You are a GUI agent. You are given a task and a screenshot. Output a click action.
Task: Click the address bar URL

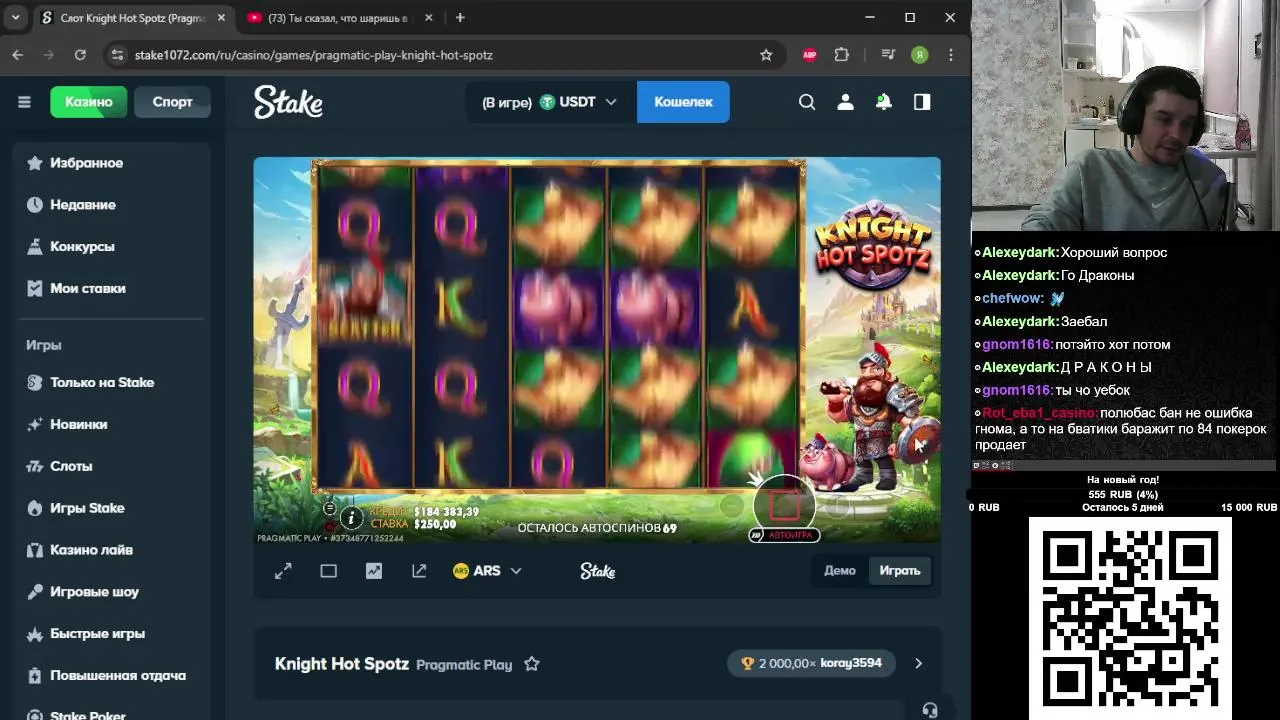[314, 55]
